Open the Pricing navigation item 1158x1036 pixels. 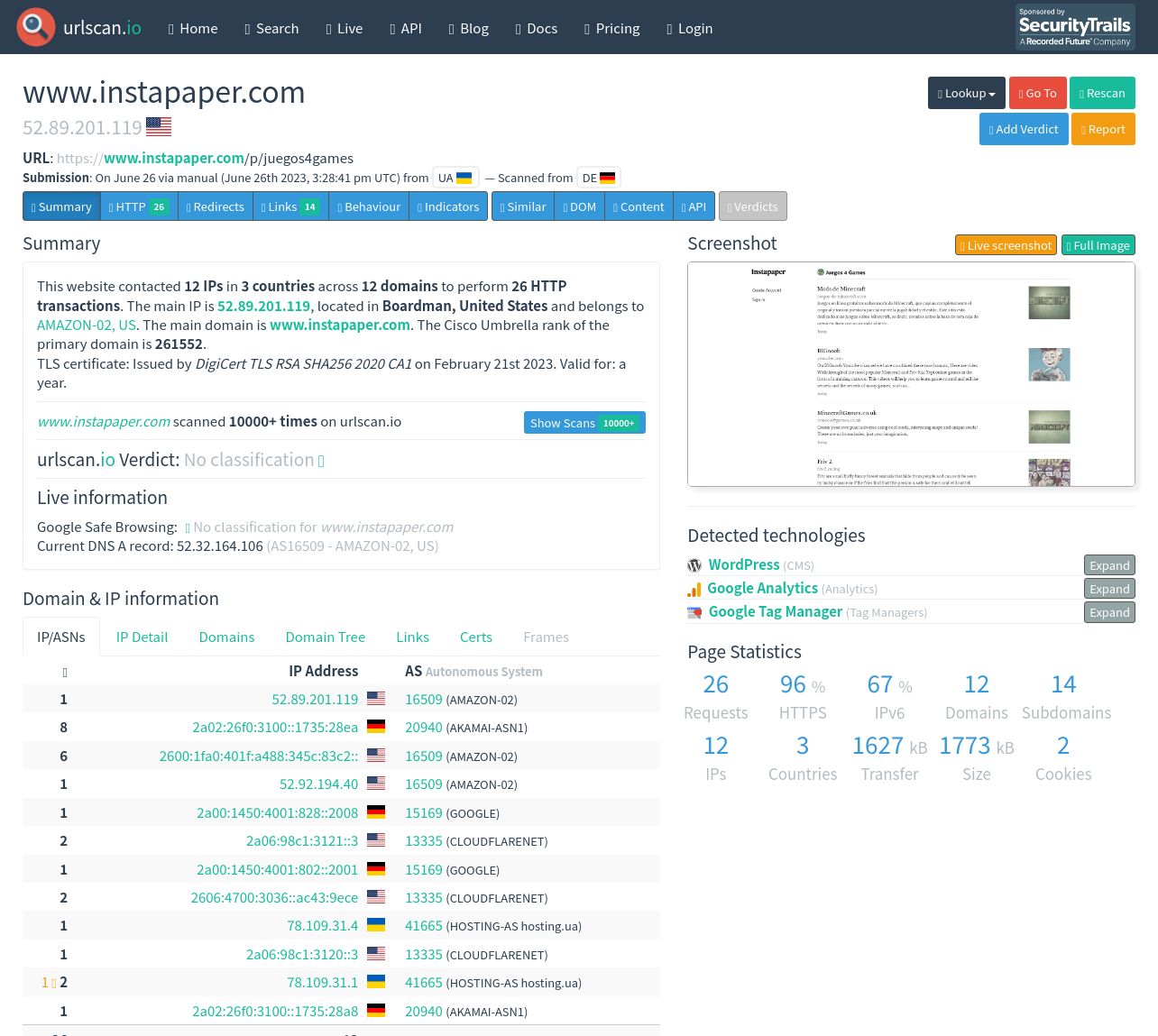click(612, 28)
